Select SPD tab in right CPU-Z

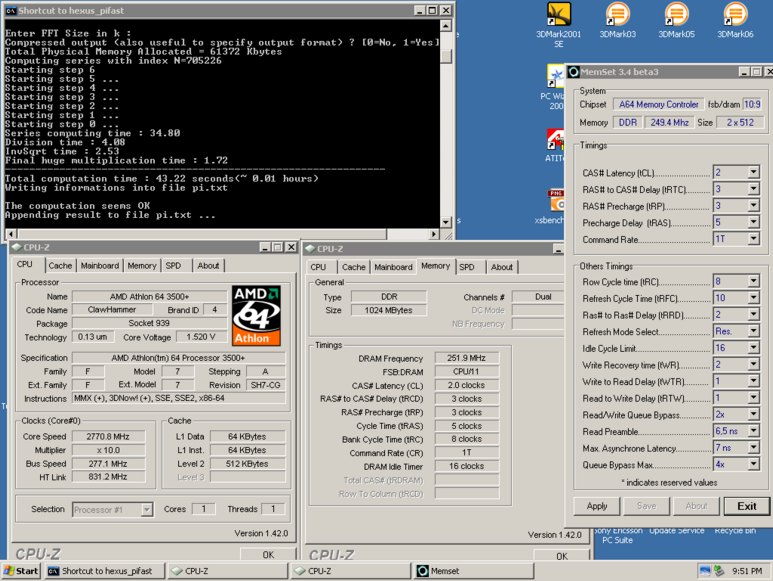[467, 267]
